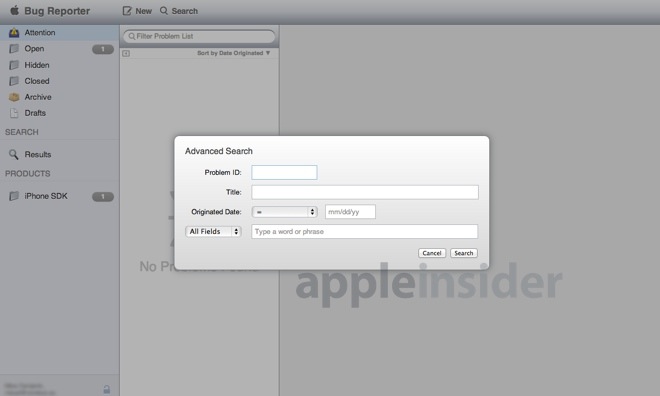Open the Drafts section
The image size is (660, 396).
pos(59,113)
